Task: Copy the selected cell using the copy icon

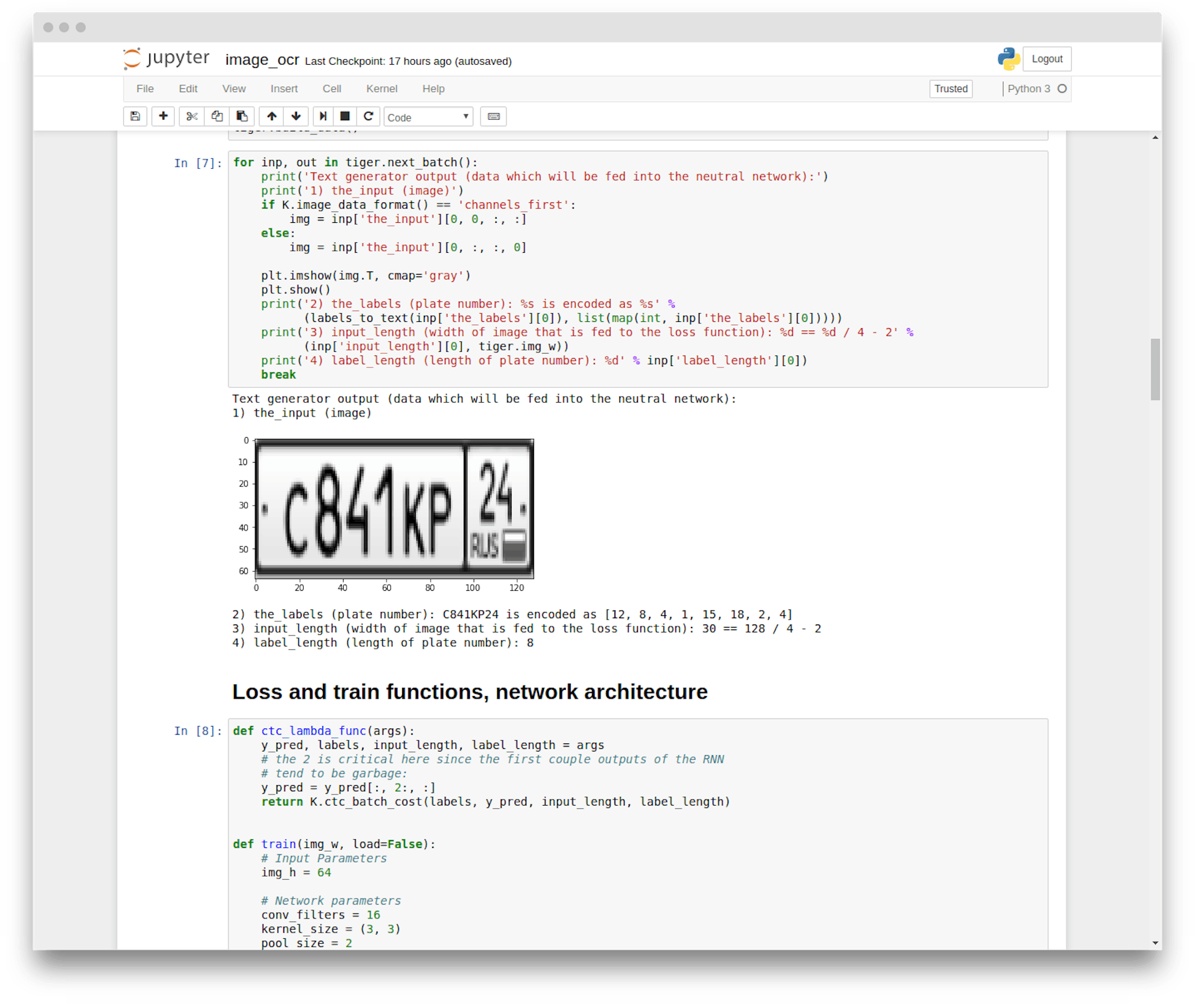Action: (x=217, y=116)
